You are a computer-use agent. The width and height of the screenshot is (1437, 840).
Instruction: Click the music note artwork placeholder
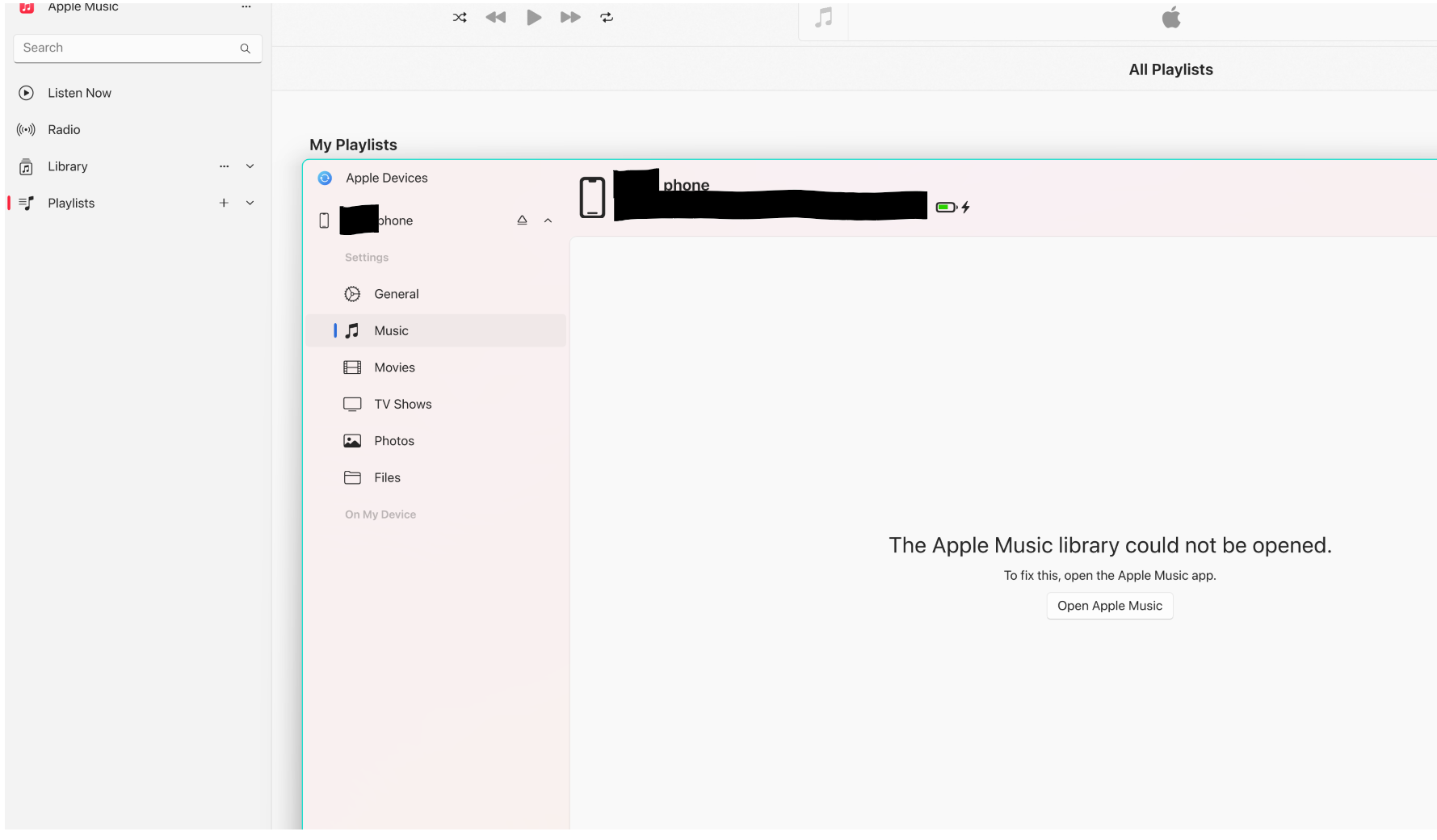(823, 18)
